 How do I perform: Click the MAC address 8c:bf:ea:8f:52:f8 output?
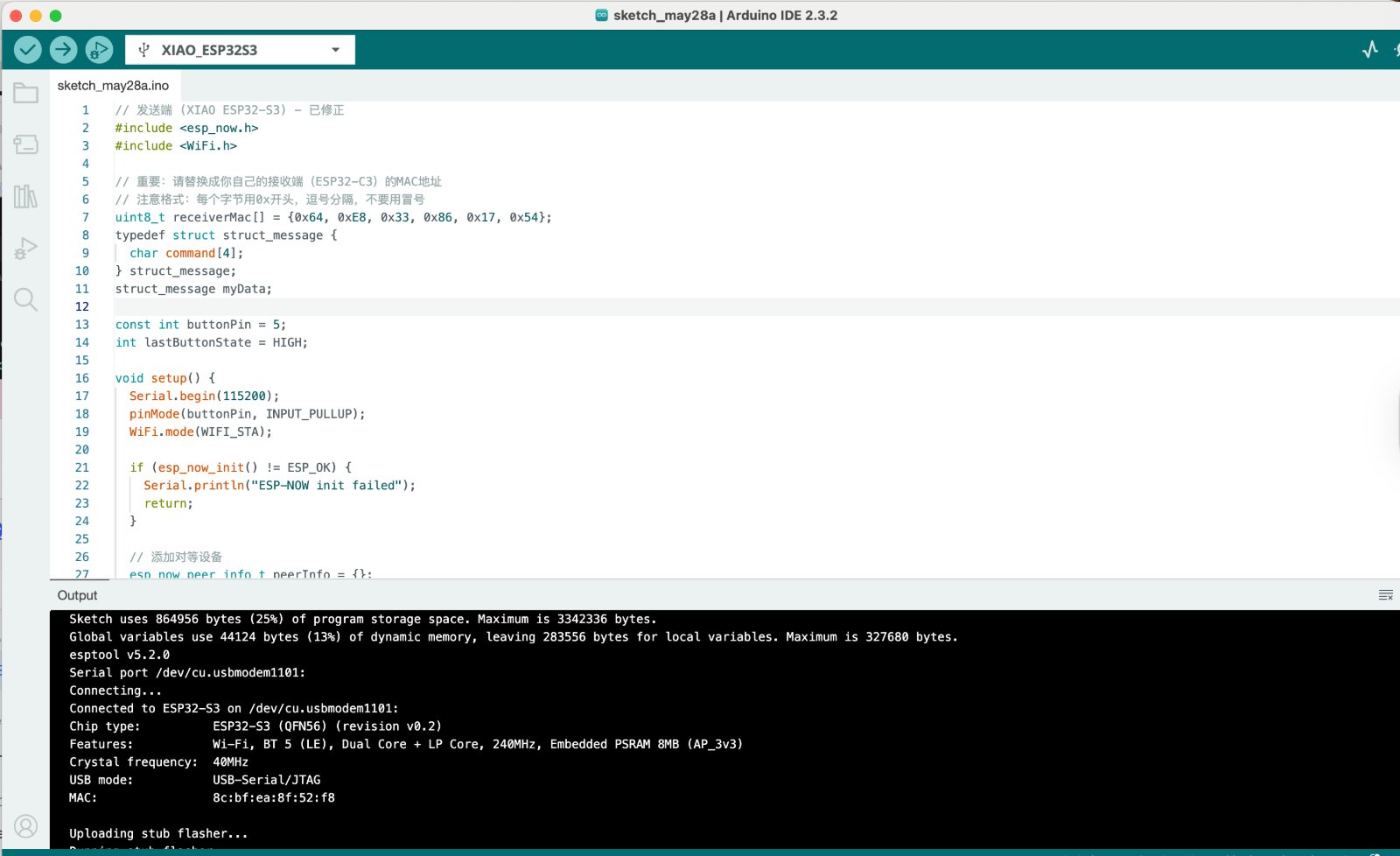[x=274, y=797]
